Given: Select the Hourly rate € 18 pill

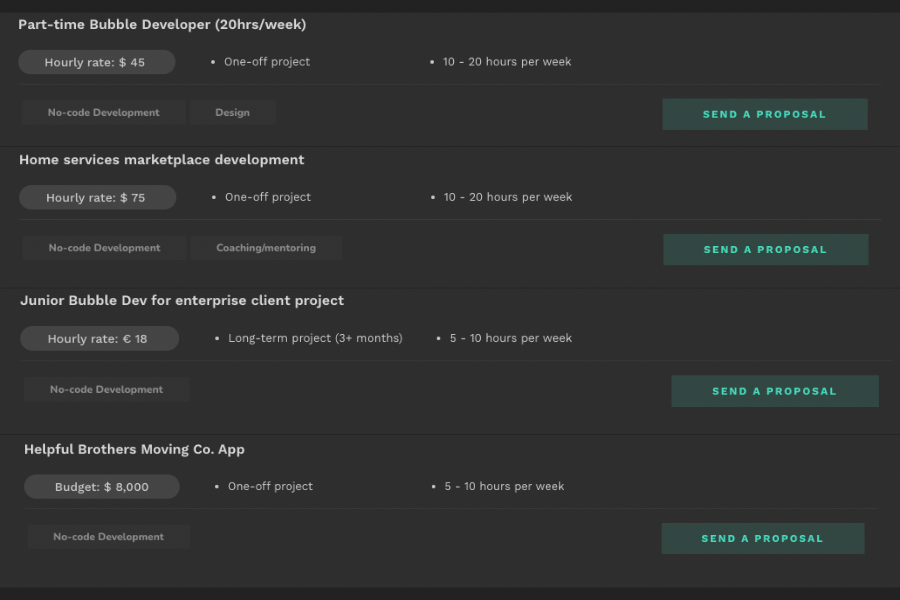Looking at the screenshot, I should point(99,339).
